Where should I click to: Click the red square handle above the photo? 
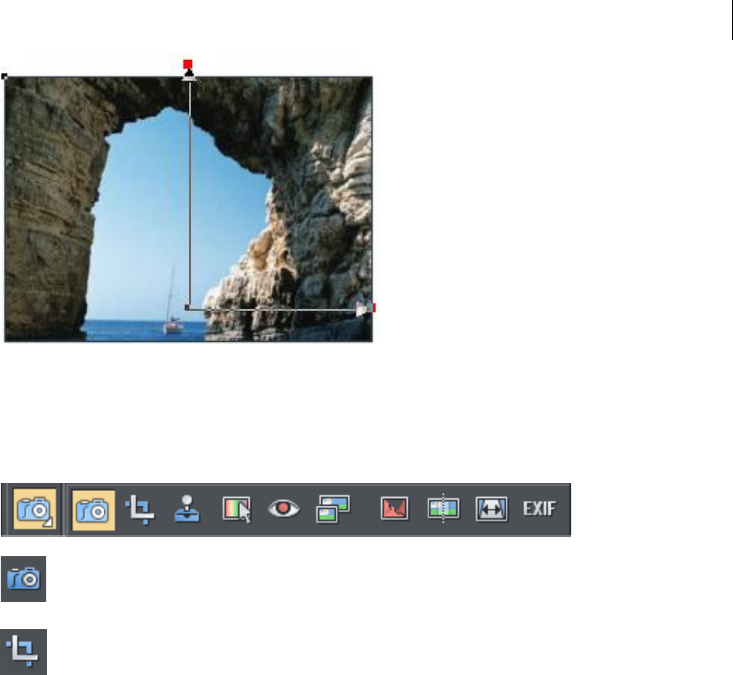point(187,64)
